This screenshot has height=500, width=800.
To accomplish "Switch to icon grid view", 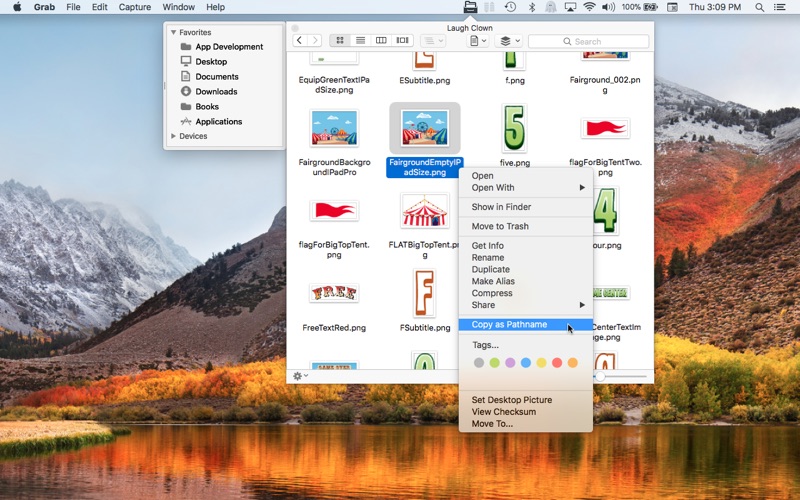I will (x=340, y=41).
